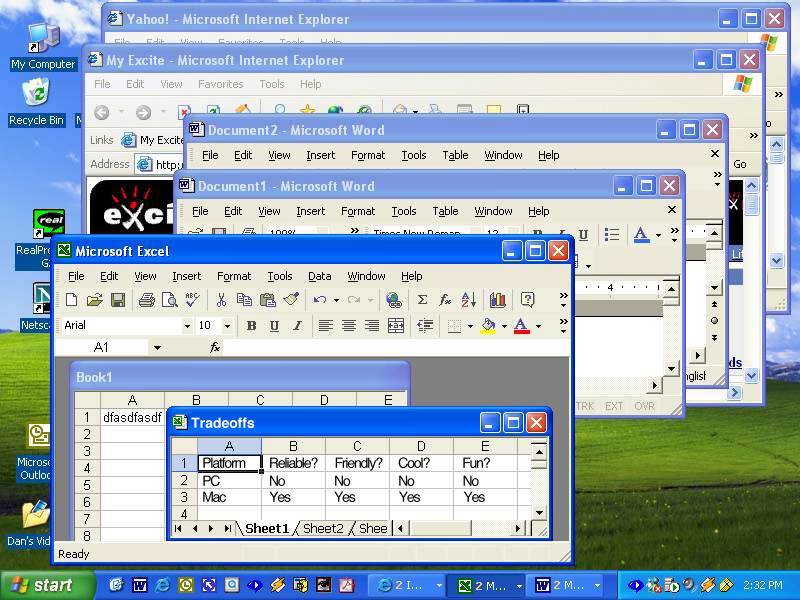Select the Sheet1 tab in Tradeoffs
800x600 pixels.
(266, 529)
